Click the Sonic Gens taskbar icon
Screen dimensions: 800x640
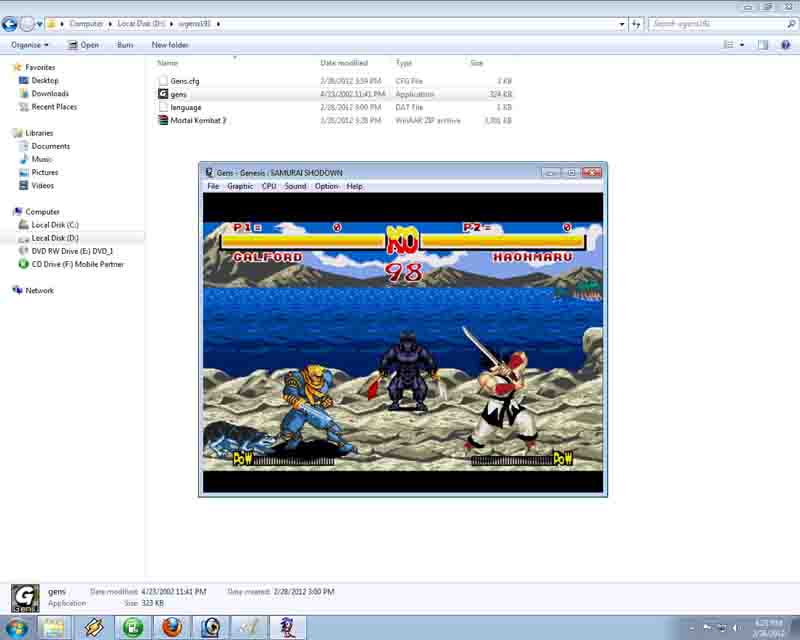287,627
